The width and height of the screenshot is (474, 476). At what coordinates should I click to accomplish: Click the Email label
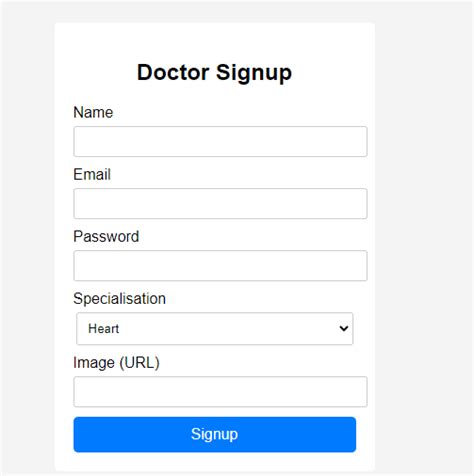point(92,174)
